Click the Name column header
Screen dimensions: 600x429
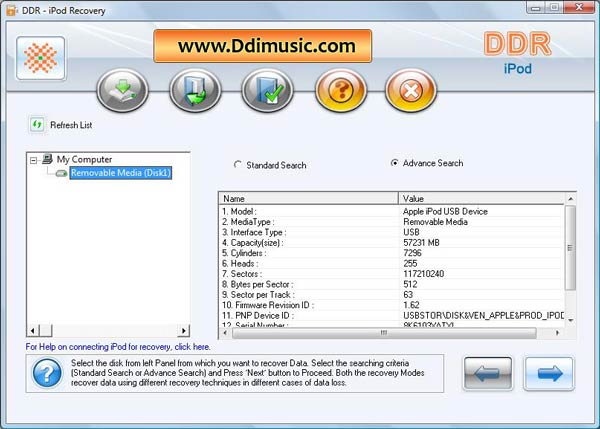click(308, 198)
